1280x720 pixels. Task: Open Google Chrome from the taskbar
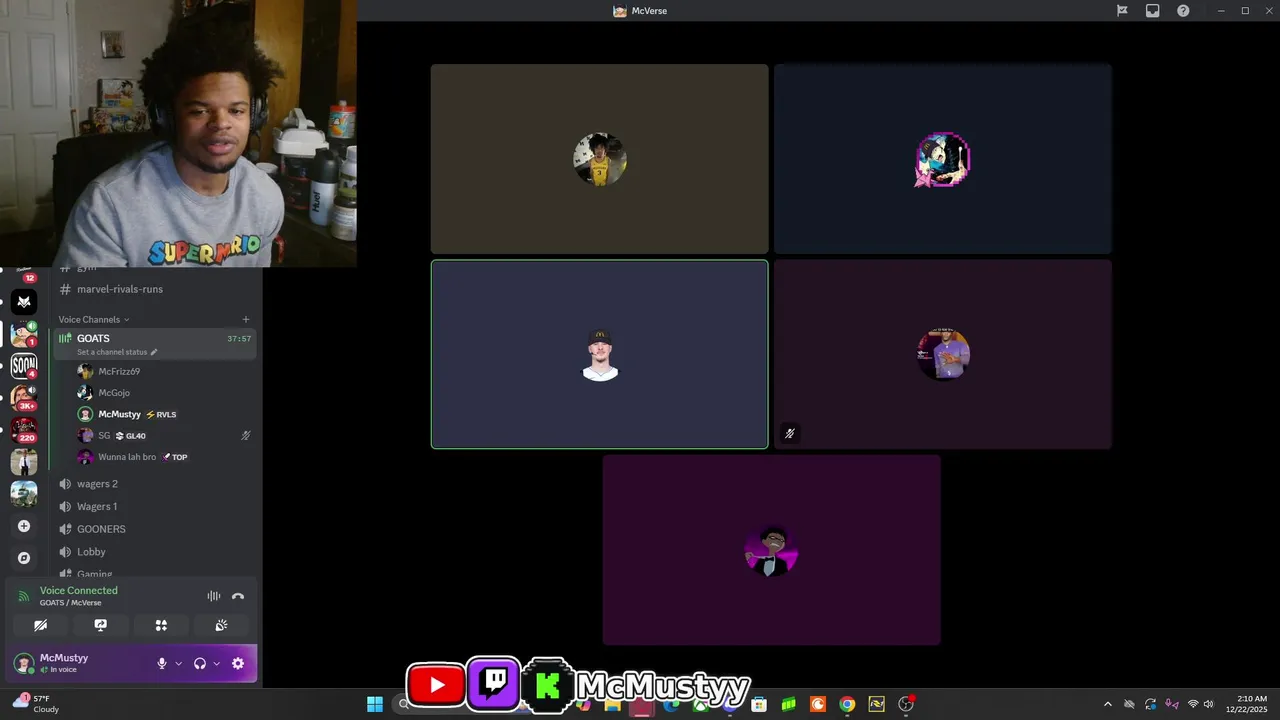(847, 704)
